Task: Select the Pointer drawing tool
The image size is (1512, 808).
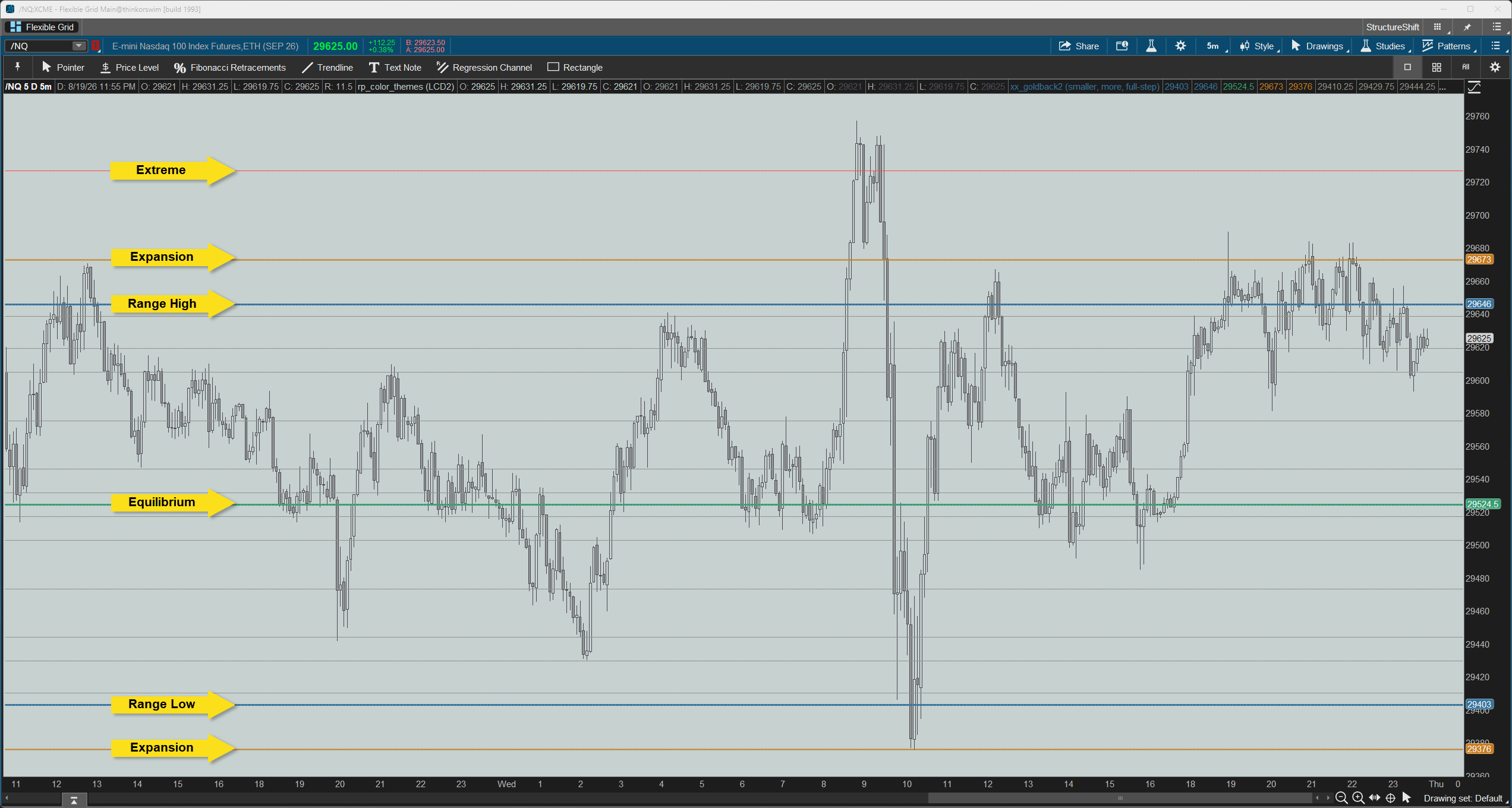Action: 63,67
